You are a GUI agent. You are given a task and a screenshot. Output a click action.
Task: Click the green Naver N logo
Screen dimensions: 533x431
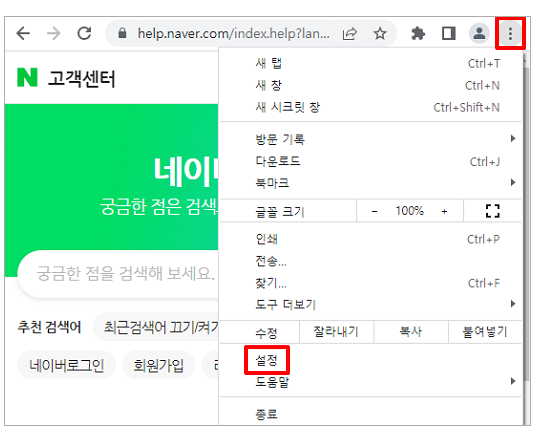tap(27, 77)
